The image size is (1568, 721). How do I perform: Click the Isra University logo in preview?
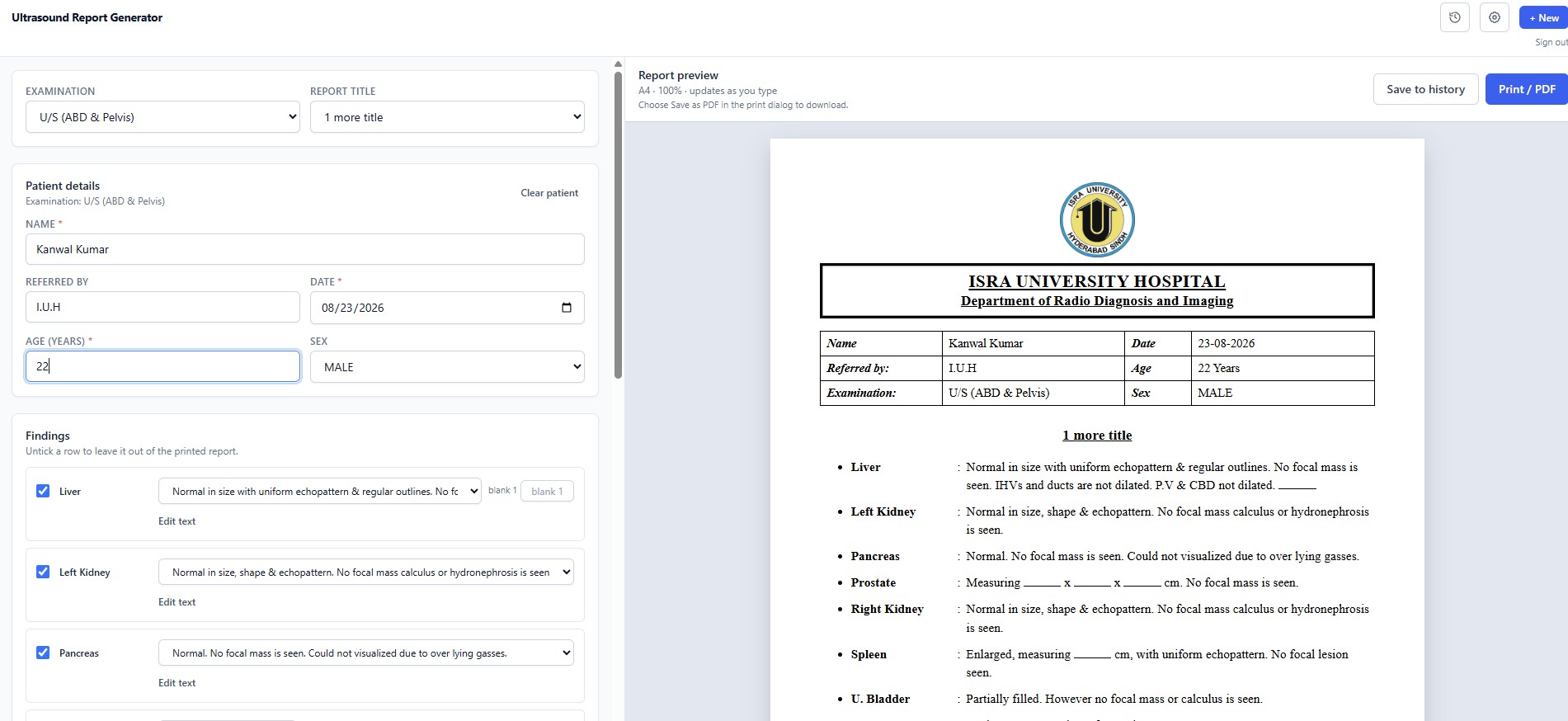click(x=1097, y=219)
